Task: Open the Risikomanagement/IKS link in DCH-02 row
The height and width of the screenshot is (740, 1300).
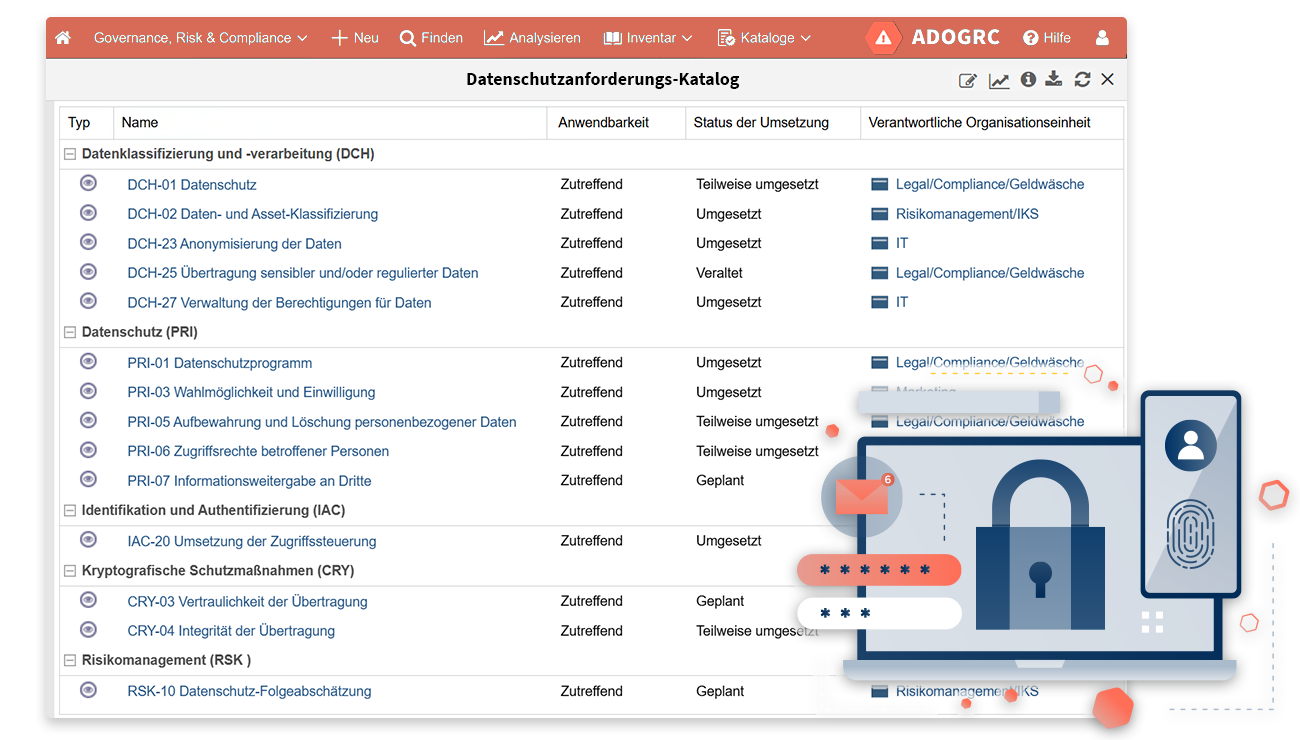Action: click(967, 213)
